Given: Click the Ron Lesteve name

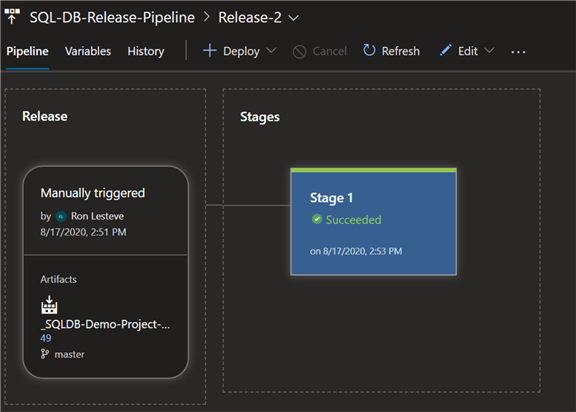Looking at the screenshot, I should click(97, 216).
